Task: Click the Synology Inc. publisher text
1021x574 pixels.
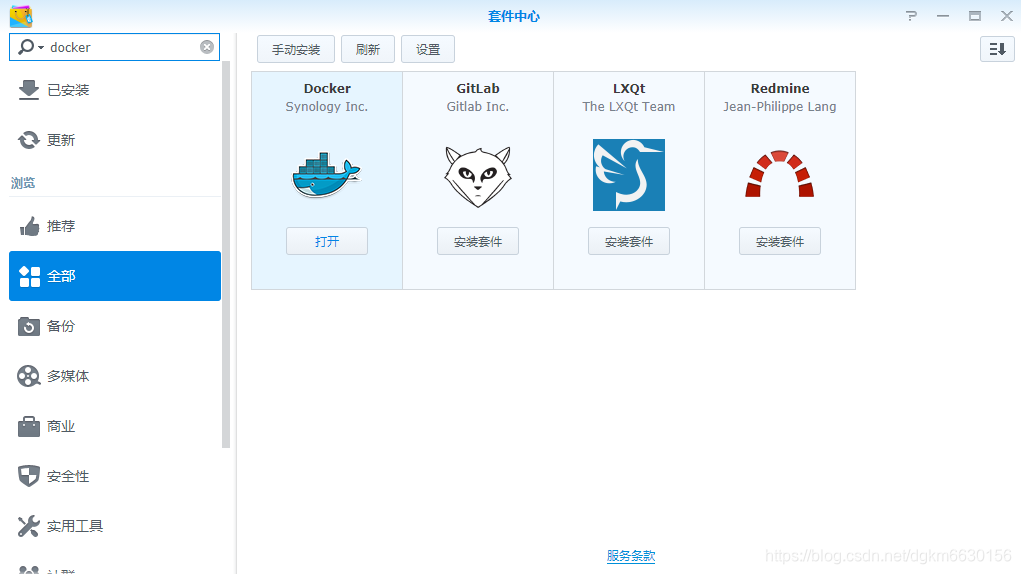Action: click(x=327, y=107)
